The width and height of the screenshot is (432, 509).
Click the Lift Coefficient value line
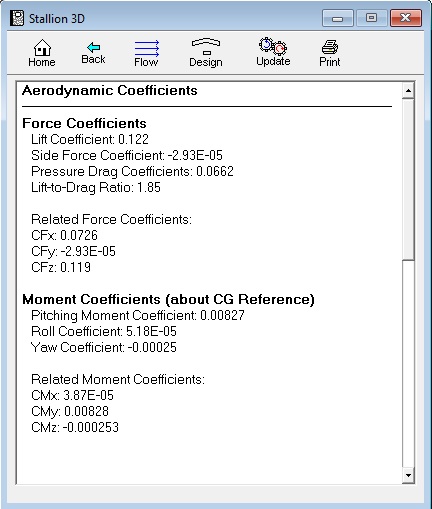coord(90,139)
